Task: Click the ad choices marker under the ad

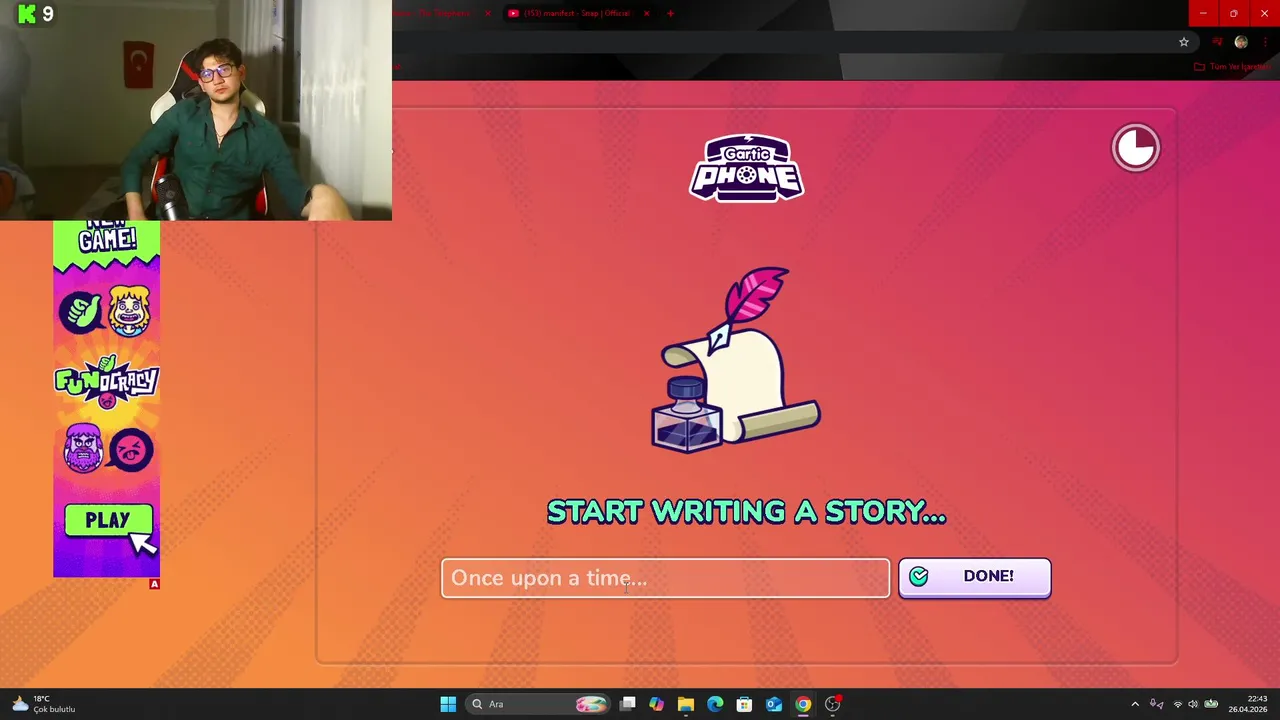Action: (x=154, y=584)
